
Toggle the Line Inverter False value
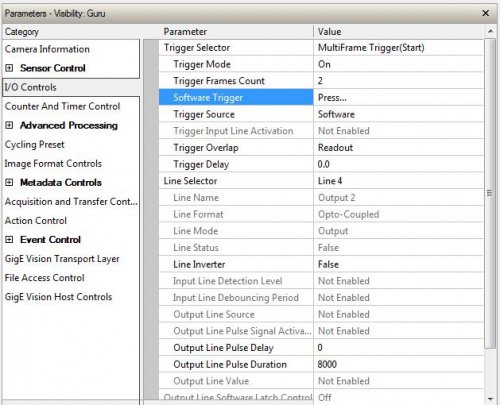click(398, 264)
